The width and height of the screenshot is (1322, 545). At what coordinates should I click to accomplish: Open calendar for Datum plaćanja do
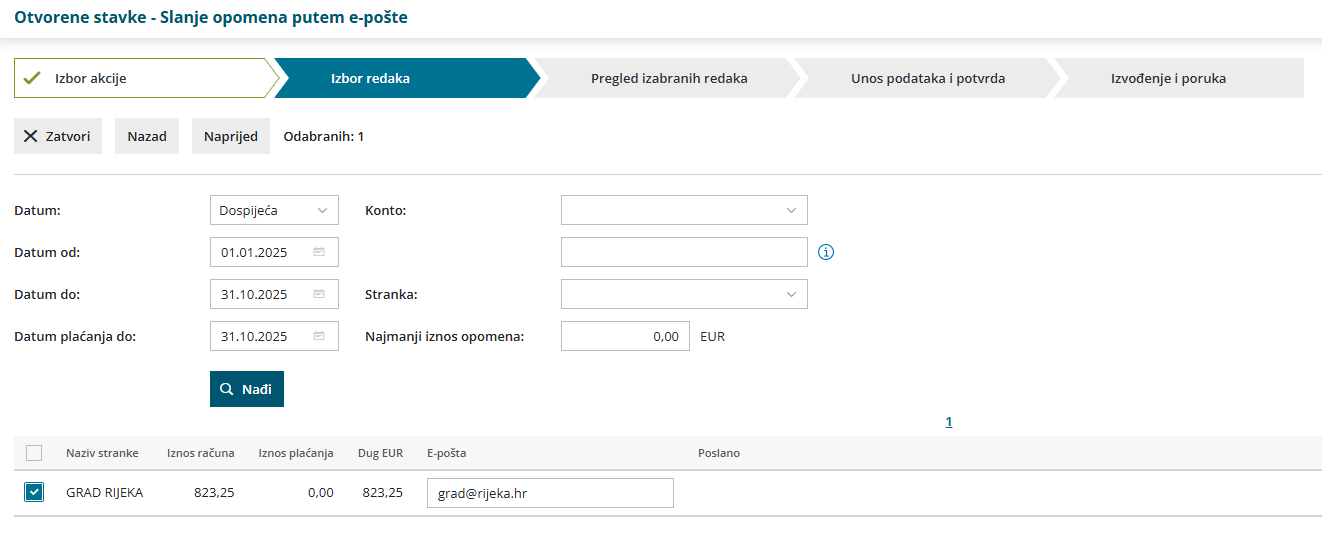[319, 336]
